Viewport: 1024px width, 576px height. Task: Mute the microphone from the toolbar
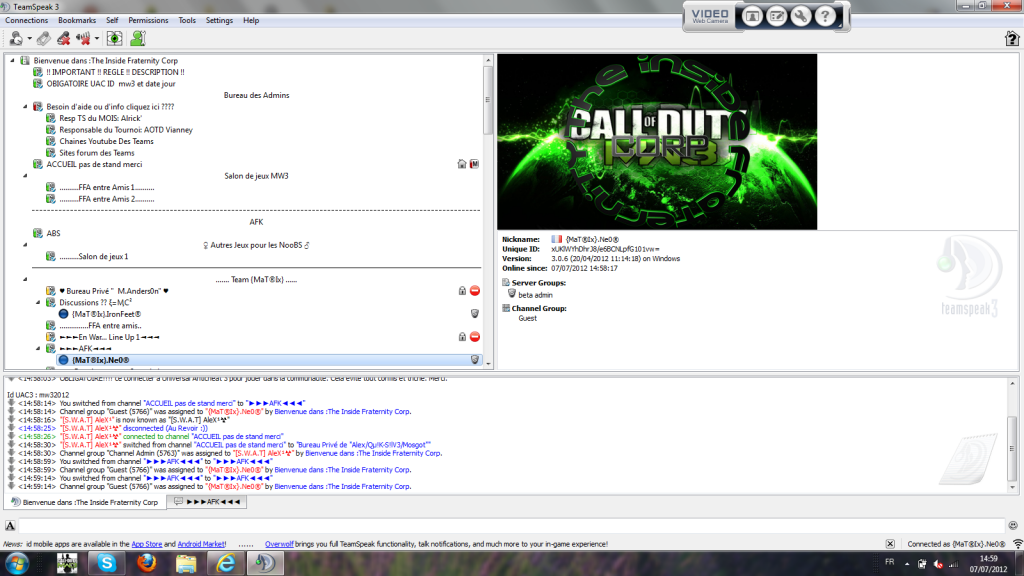(x=63, y=39)
